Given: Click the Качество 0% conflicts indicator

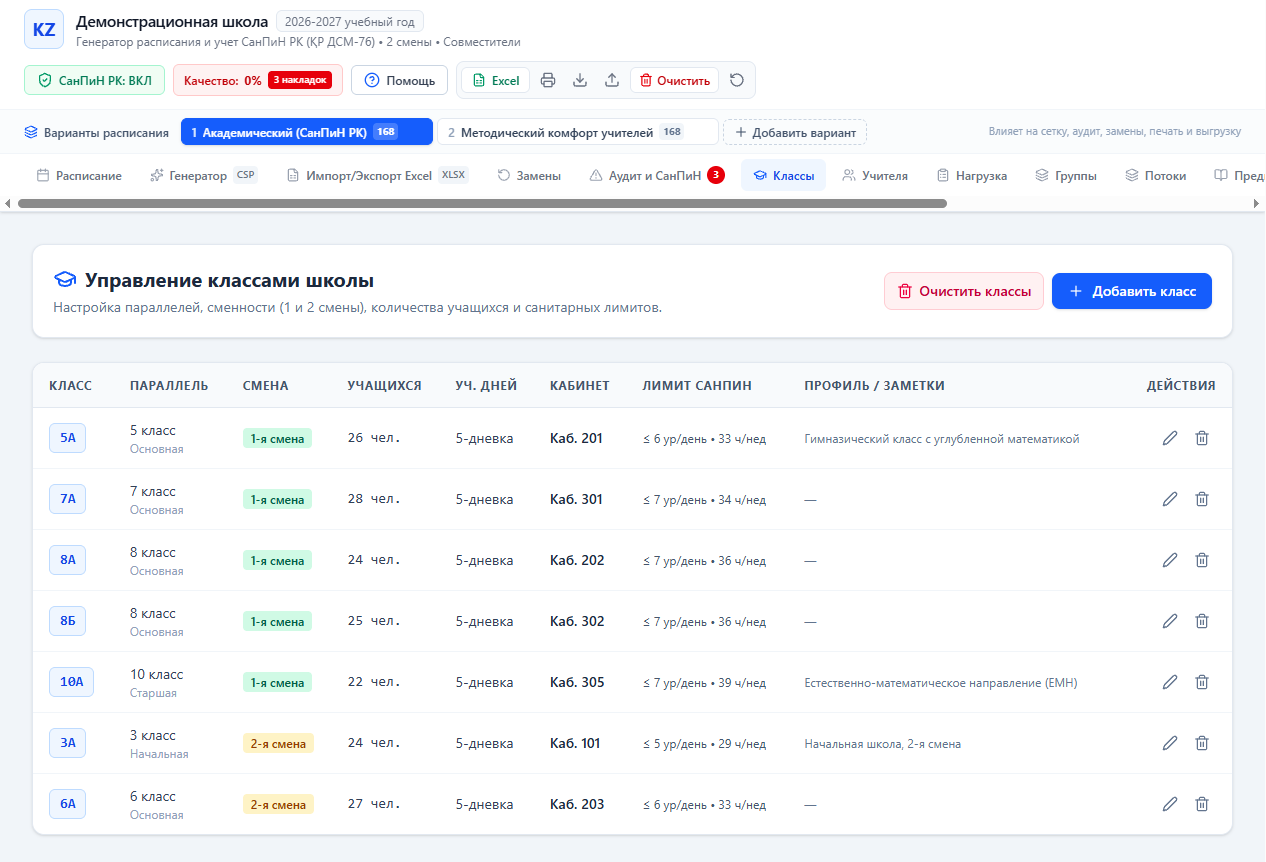Looking at the screenshot, I should pyautogui.click(x=258, y=81).
